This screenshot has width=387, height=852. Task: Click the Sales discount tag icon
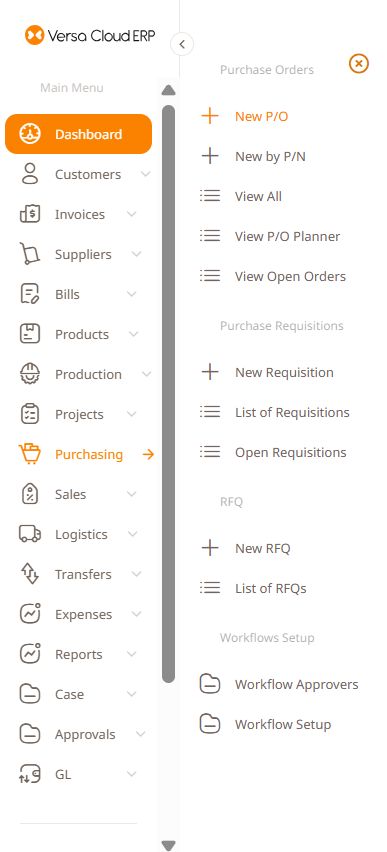coord(30,494)
